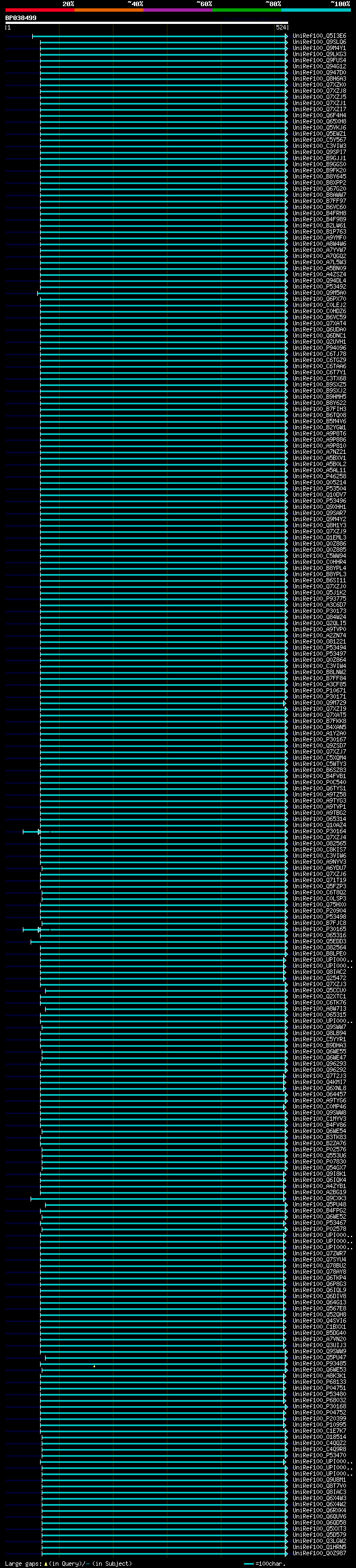356x1568 pixels.
Task: Select label UniRef100_P30167
Action: tap(319, 740)
